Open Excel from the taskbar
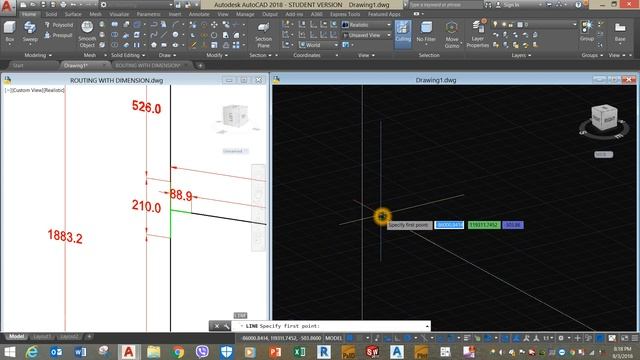This screenshot has height=360, width=640. tap(299, 351)
